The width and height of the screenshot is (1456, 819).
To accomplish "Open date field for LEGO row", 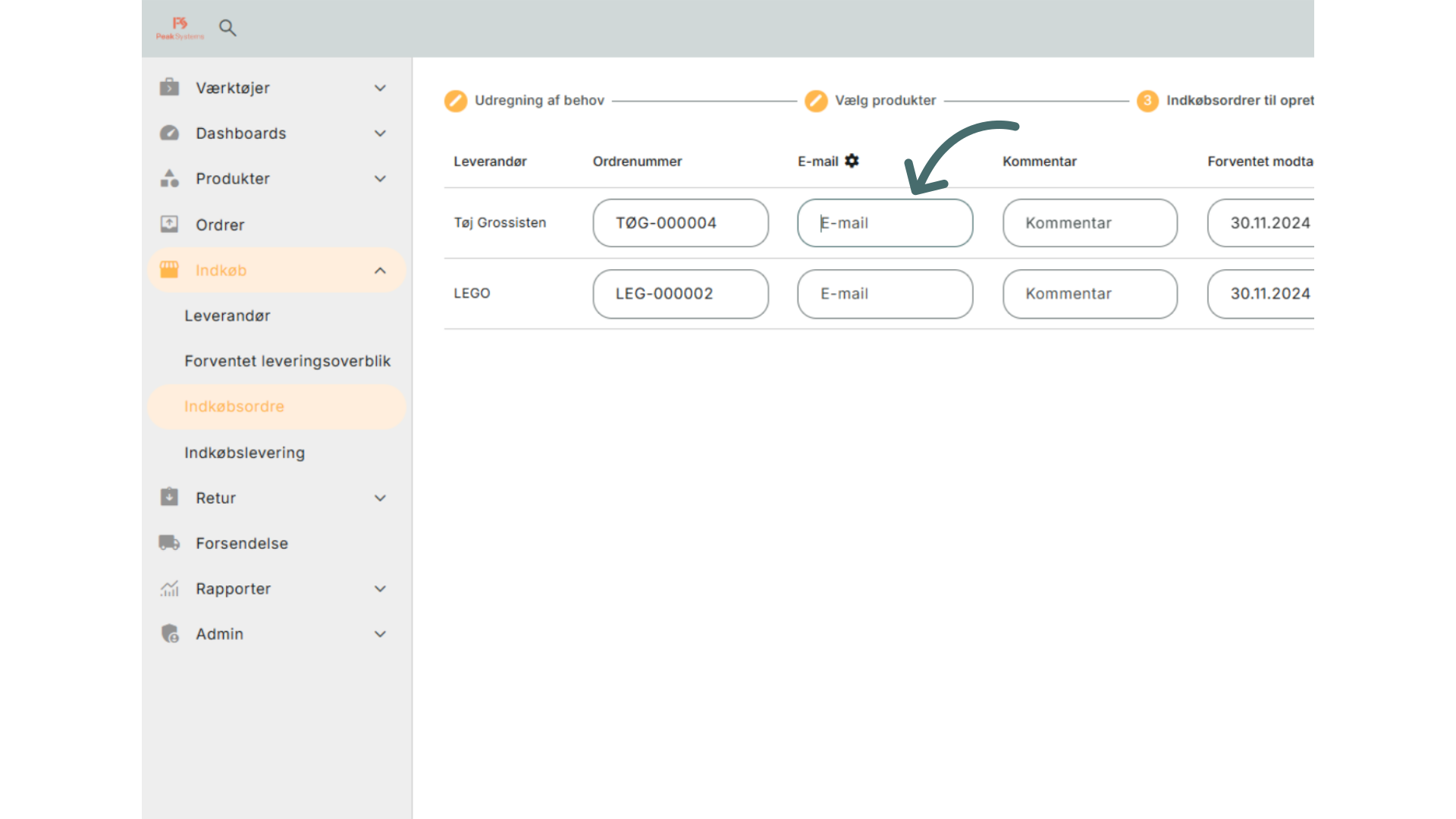I will [x=1261, y=293].
